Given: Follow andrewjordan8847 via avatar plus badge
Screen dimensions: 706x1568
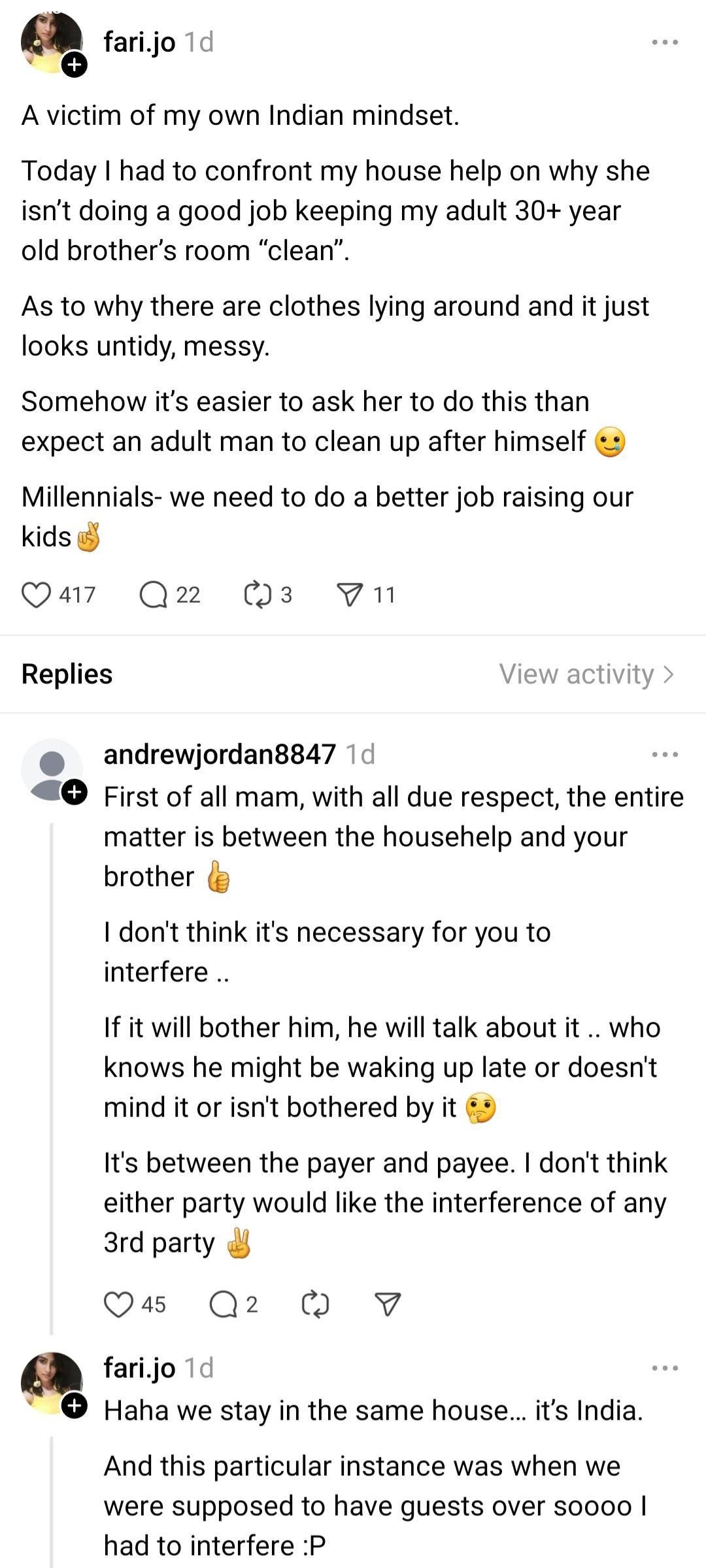Looking at the screenshot, I should click(x=75, y=792).
